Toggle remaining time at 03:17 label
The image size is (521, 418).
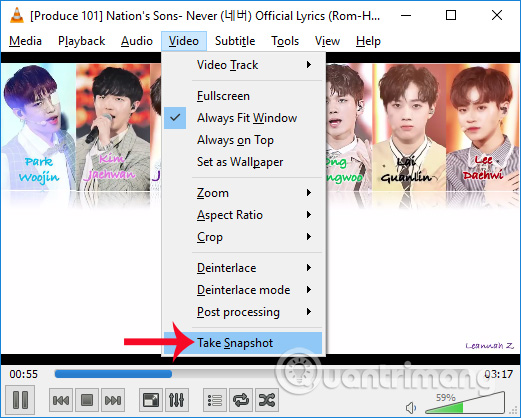pyautogui.click(x=498, y=374)
